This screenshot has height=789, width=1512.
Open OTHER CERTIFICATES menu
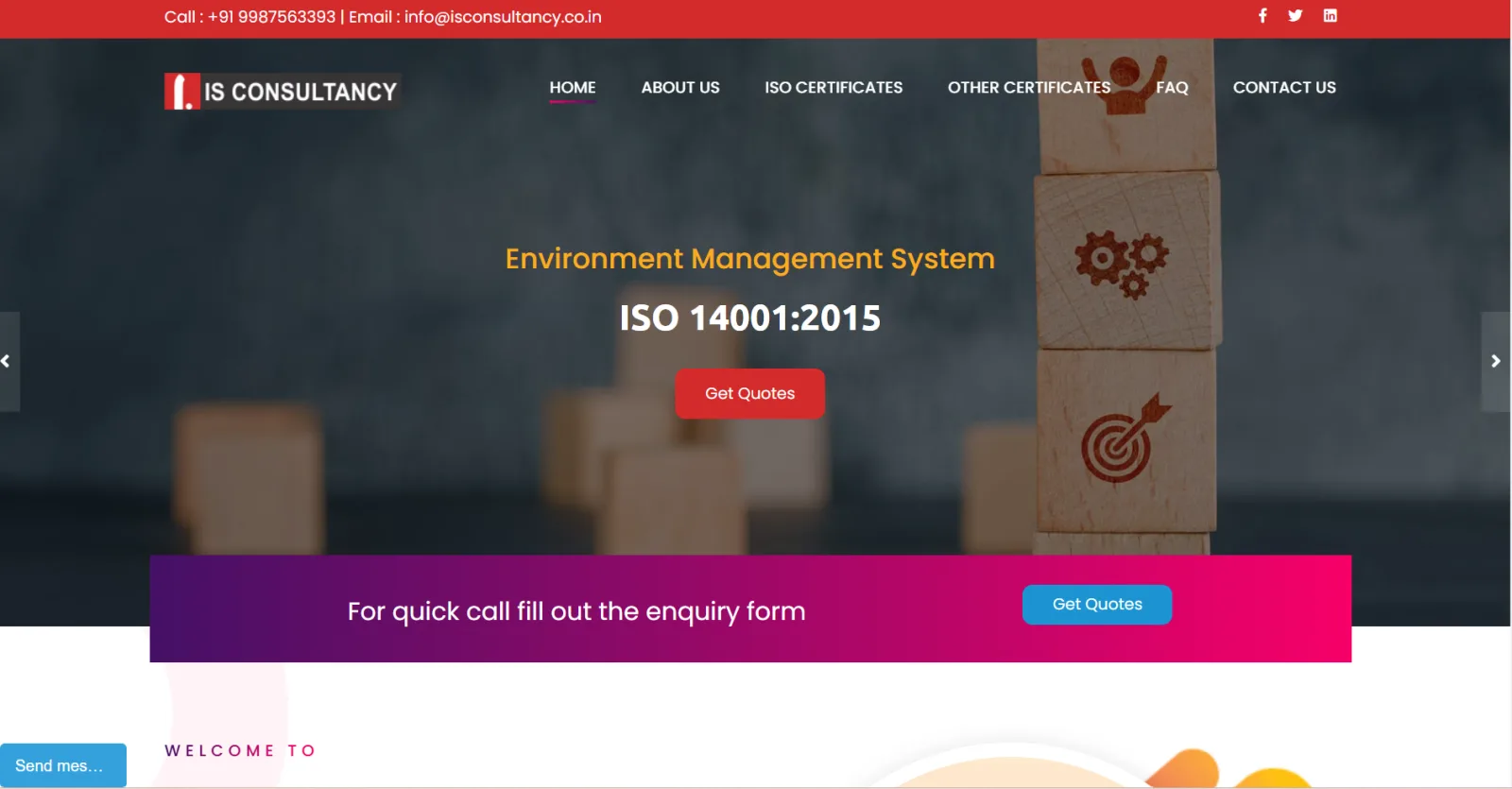coord(1029,88)
